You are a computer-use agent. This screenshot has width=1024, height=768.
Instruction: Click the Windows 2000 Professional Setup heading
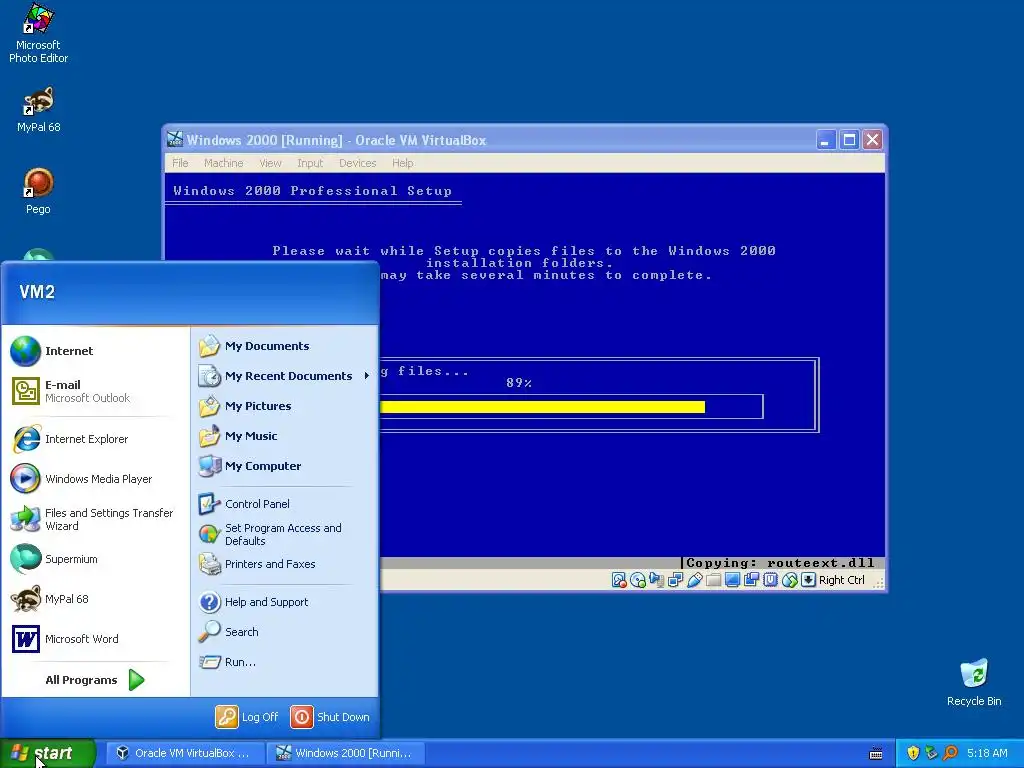coord(312,191)
